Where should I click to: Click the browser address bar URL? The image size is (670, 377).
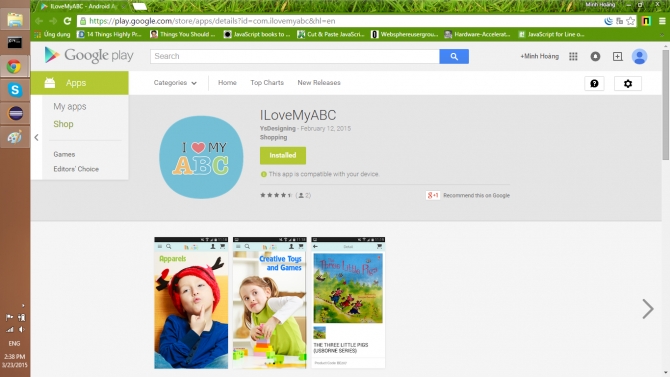pyautogui.click(x=212, y=21)
